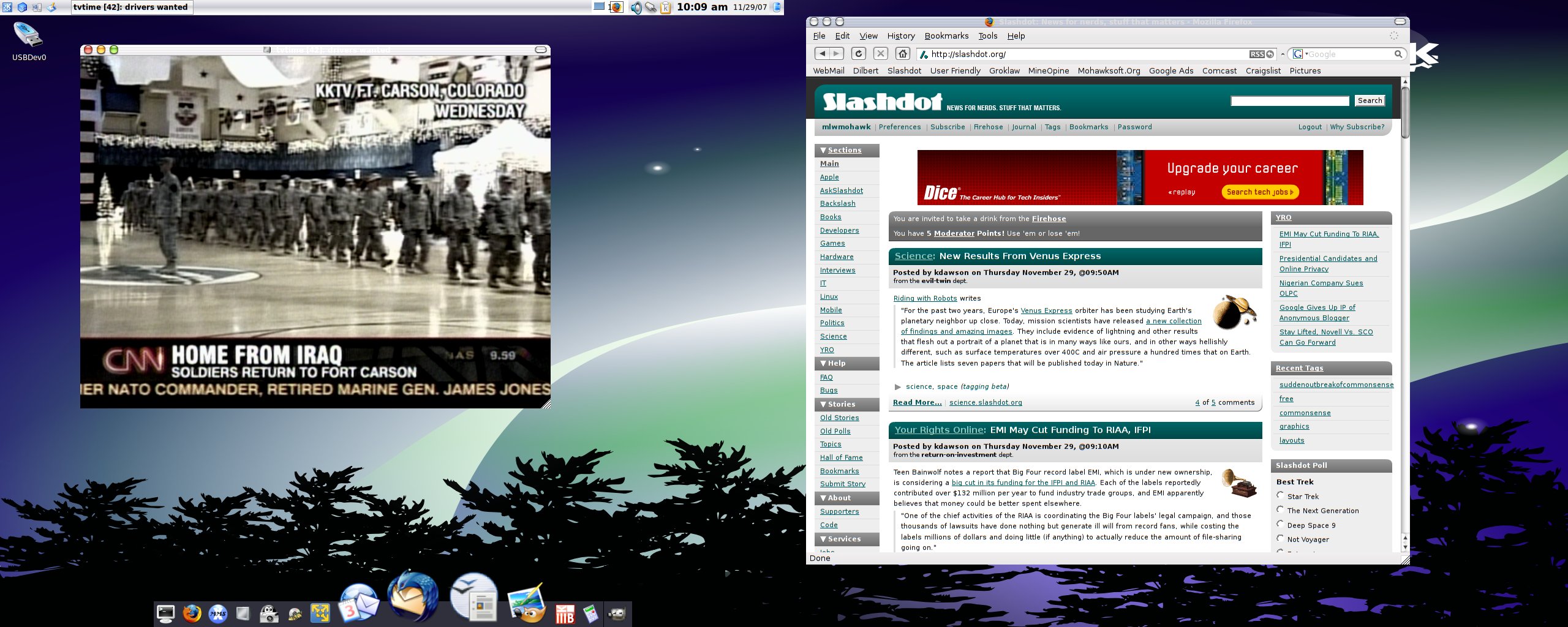Screen dimensions: 1568x627
Task: Collapse the Services sidebar group
Action: tap(823, 539)
